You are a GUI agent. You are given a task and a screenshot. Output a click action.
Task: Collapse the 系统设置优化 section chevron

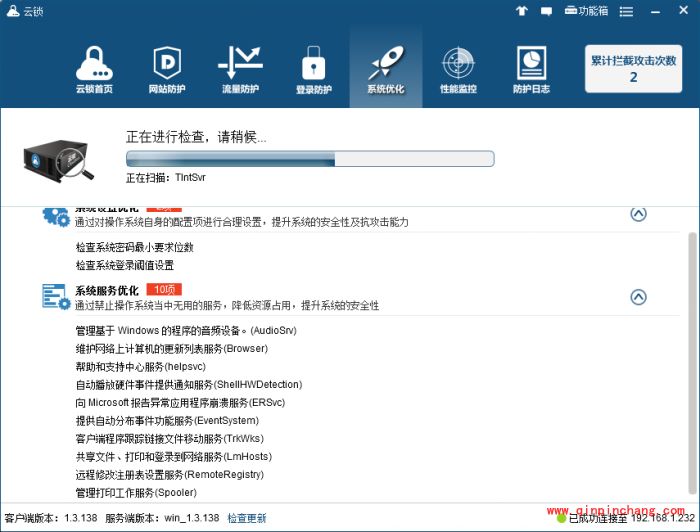coord(638,214)
